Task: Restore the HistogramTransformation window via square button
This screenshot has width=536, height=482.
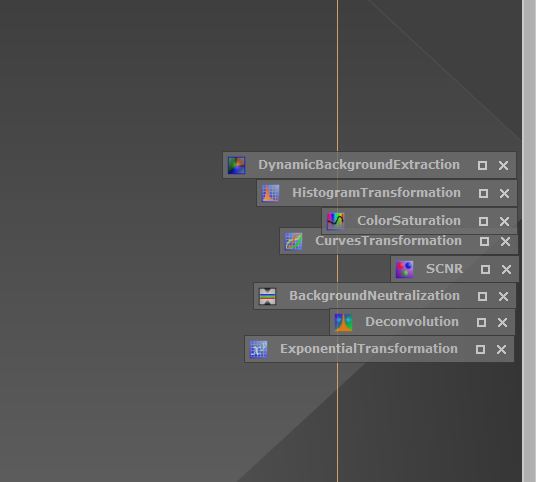Action: [x=483, y=193]
